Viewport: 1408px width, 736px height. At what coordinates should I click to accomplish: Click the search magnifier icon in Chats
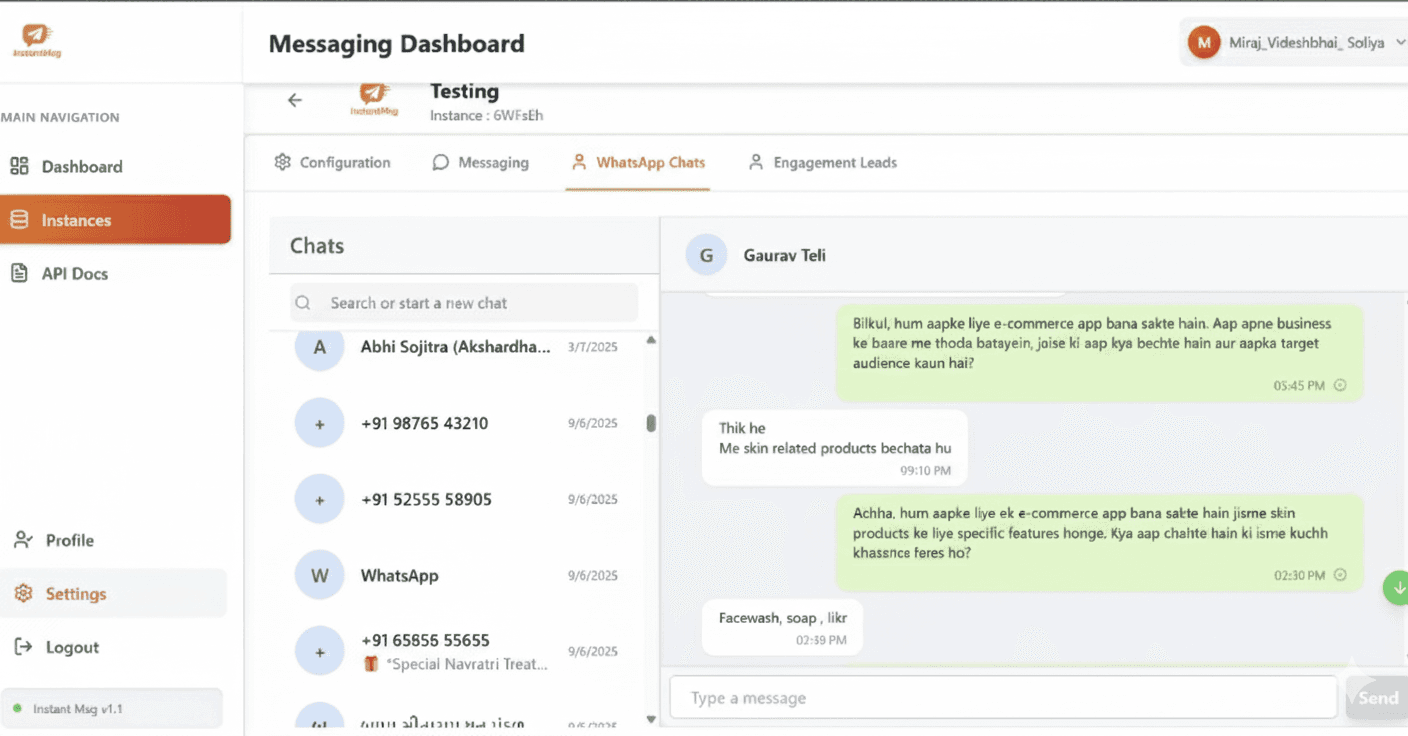coord(303,303)
